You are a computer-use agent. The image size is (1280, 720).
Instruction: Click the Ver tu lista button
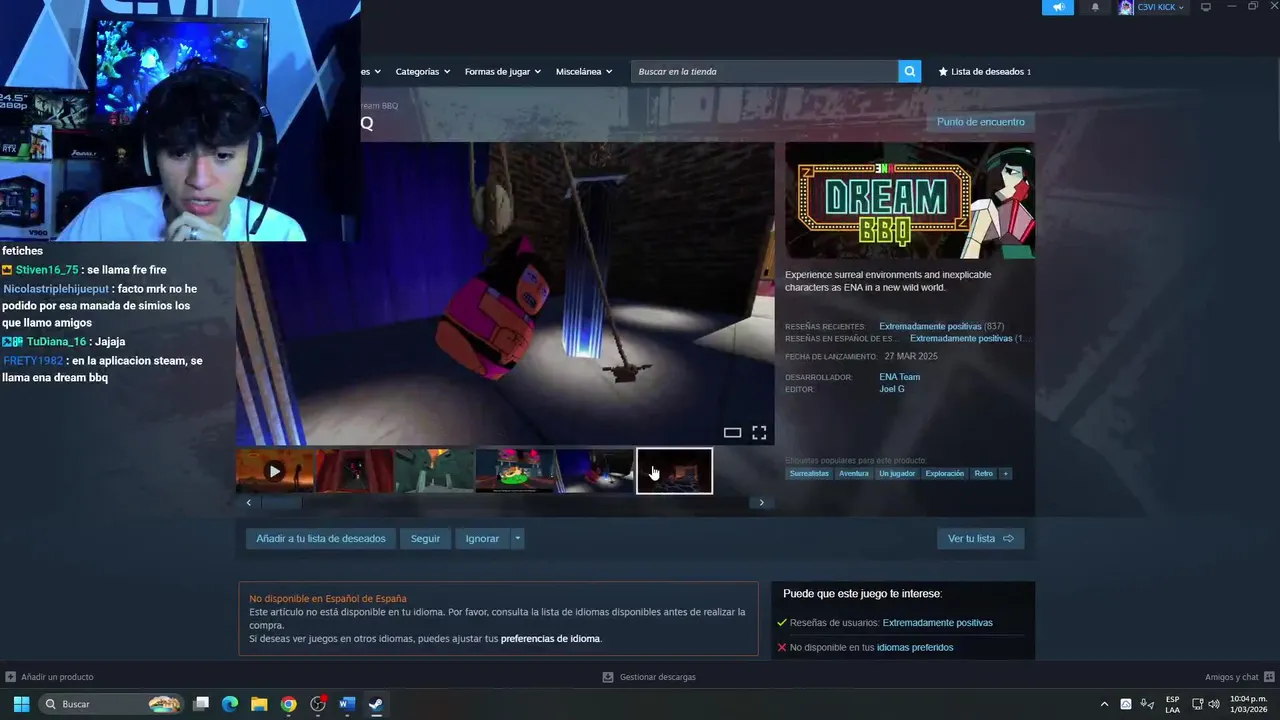click(x=980, y=538)
